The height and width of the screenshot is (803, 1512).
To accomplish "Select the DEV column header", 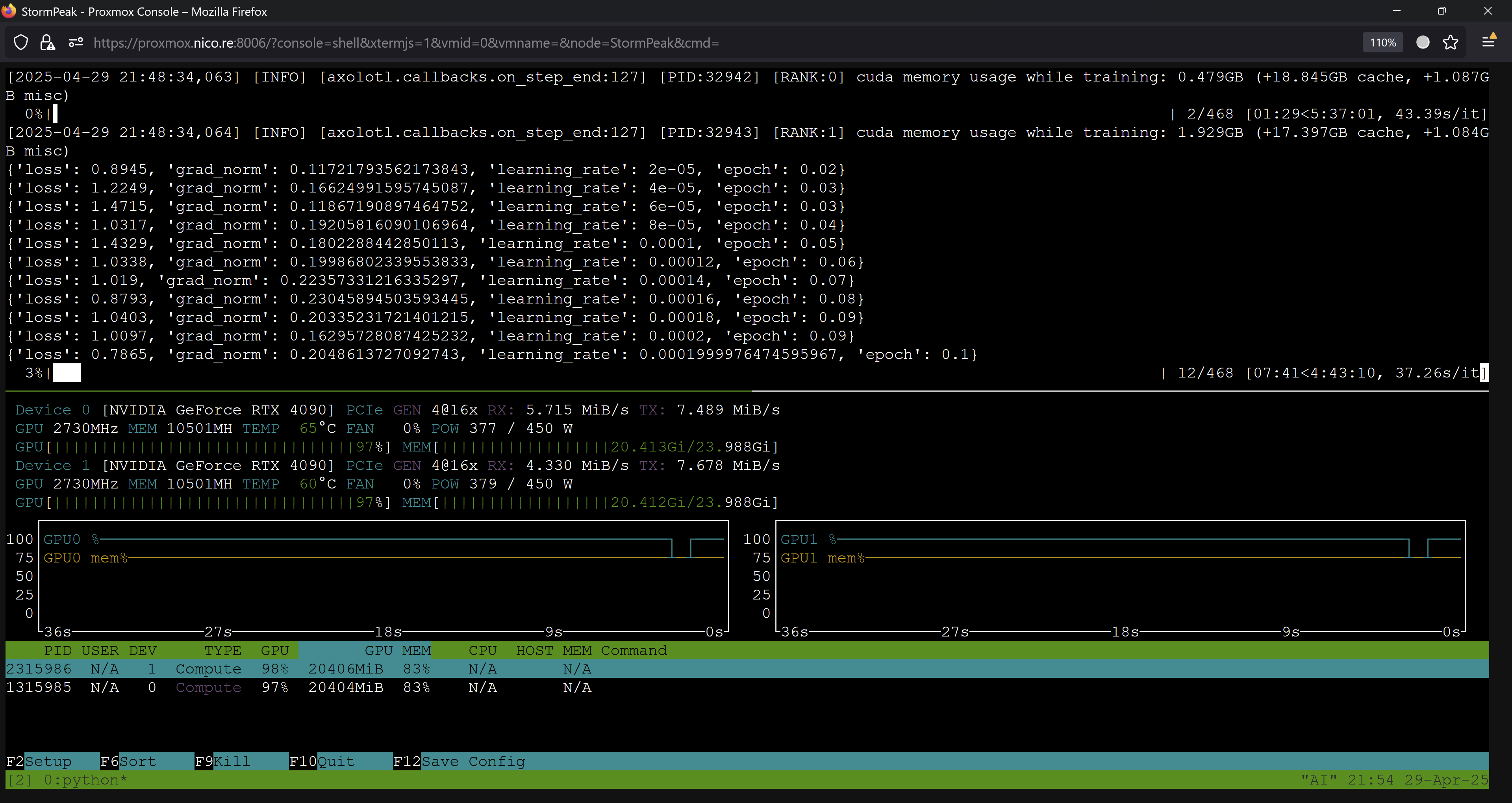I will click(x=143, y=650).
